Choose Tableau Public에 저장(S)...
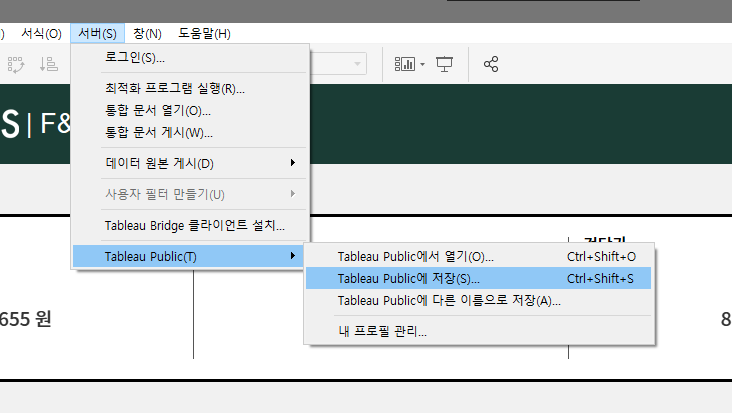This screenshot has height=413, width=732. [x=479, y=278]
